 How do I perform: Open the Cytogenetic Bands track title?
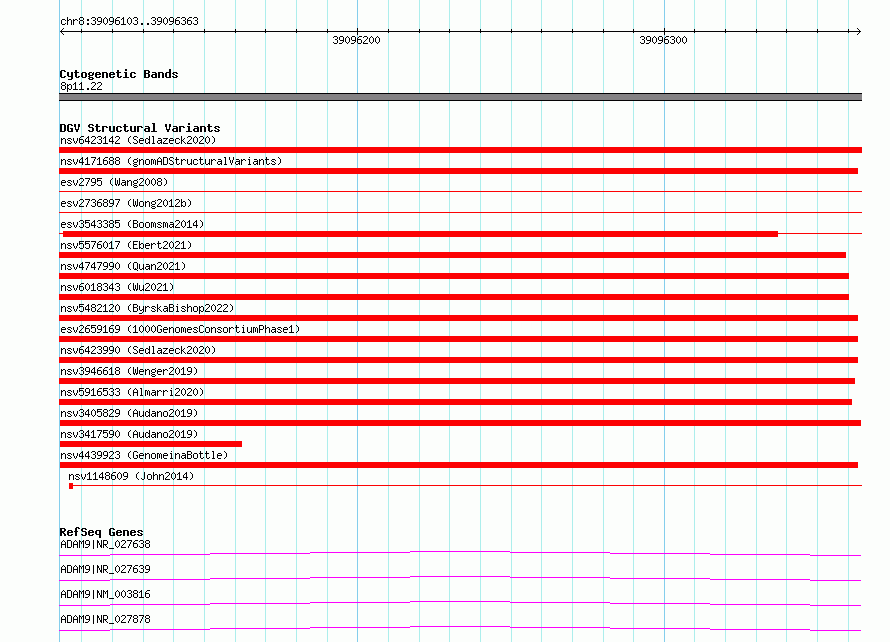(119, 74)
